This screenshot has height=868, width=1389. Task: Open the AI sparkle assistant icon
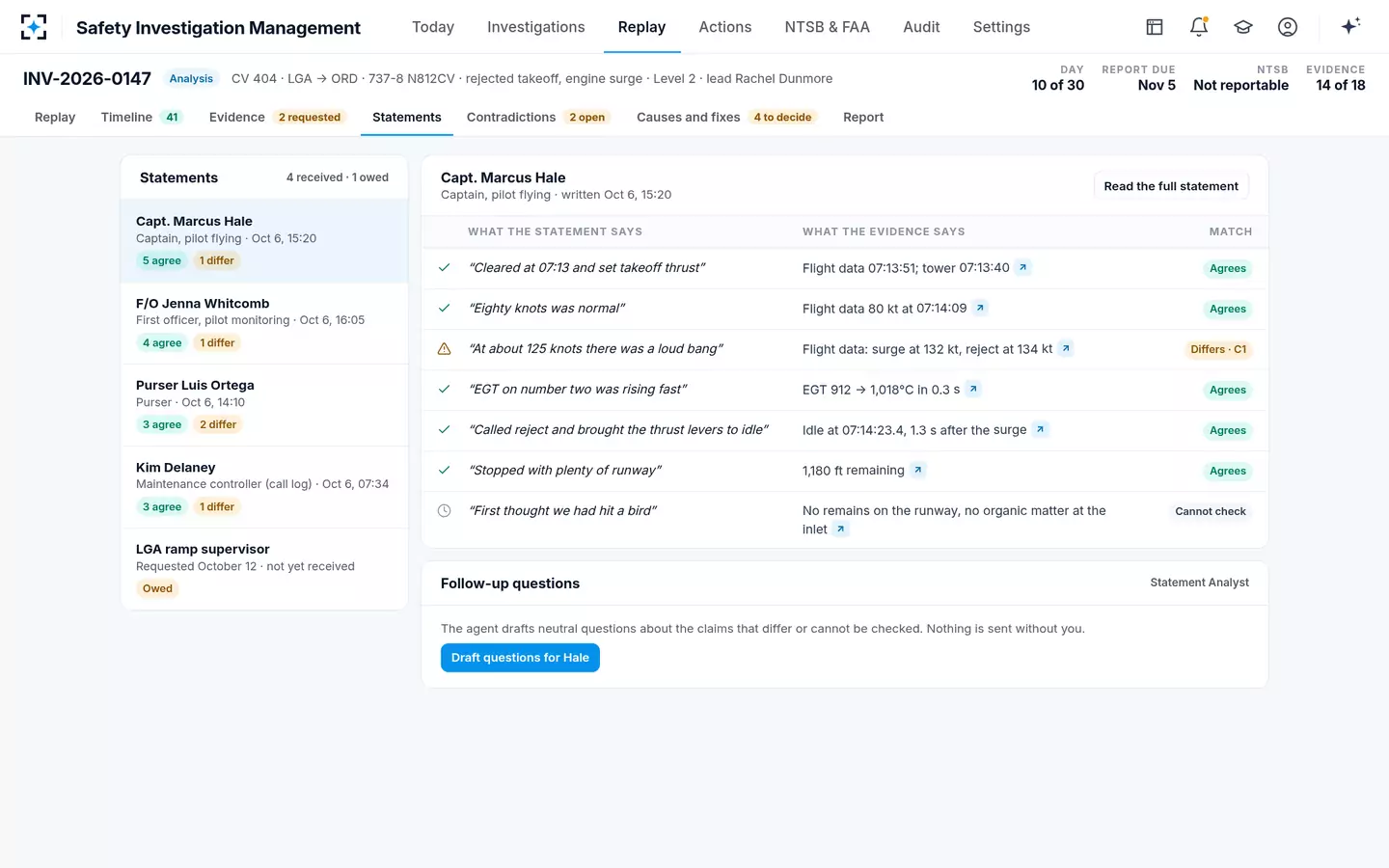tap(1350, 26)
